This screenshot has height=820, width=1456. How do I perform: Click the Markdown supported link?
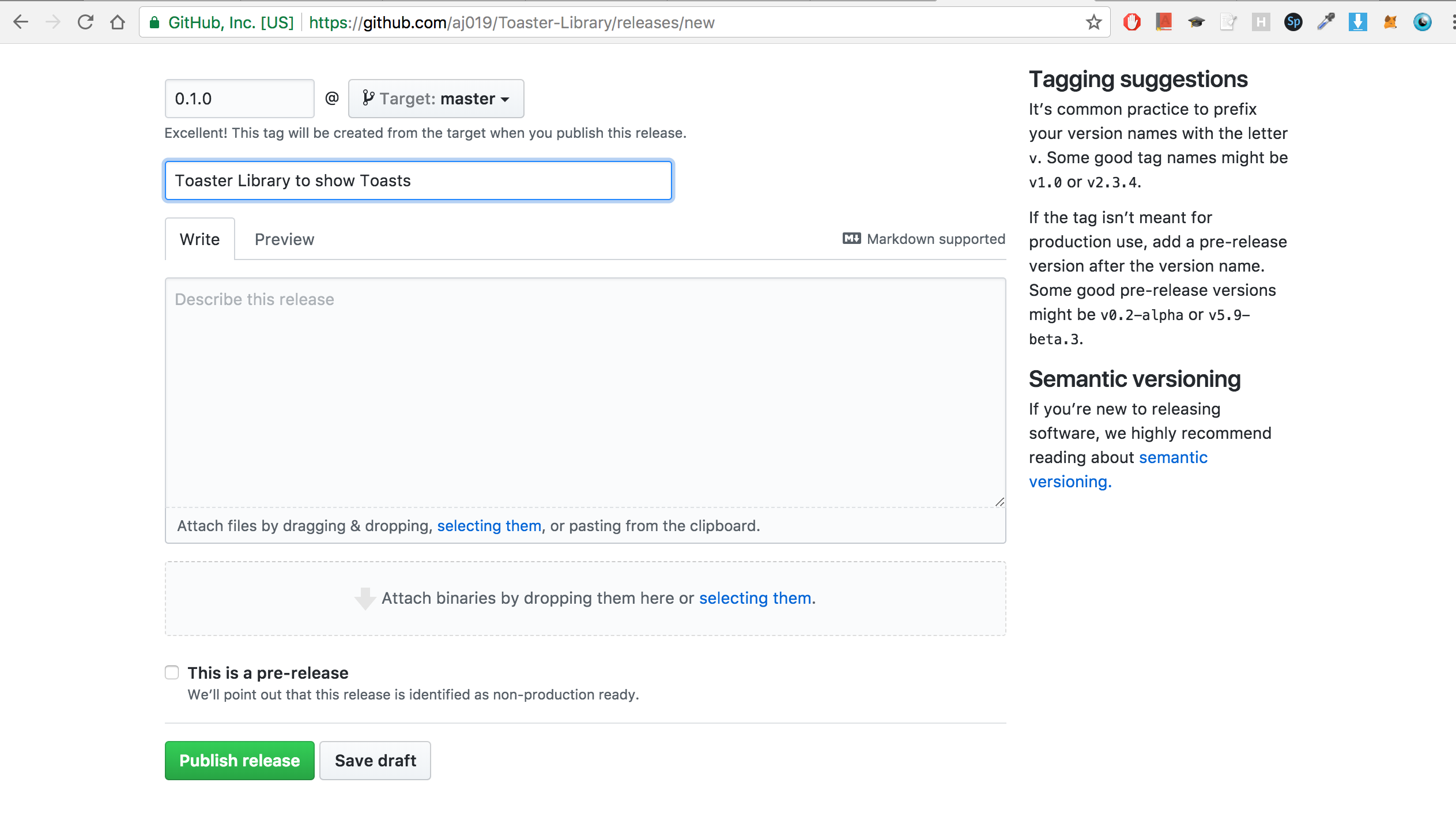(x=923, y=239)
